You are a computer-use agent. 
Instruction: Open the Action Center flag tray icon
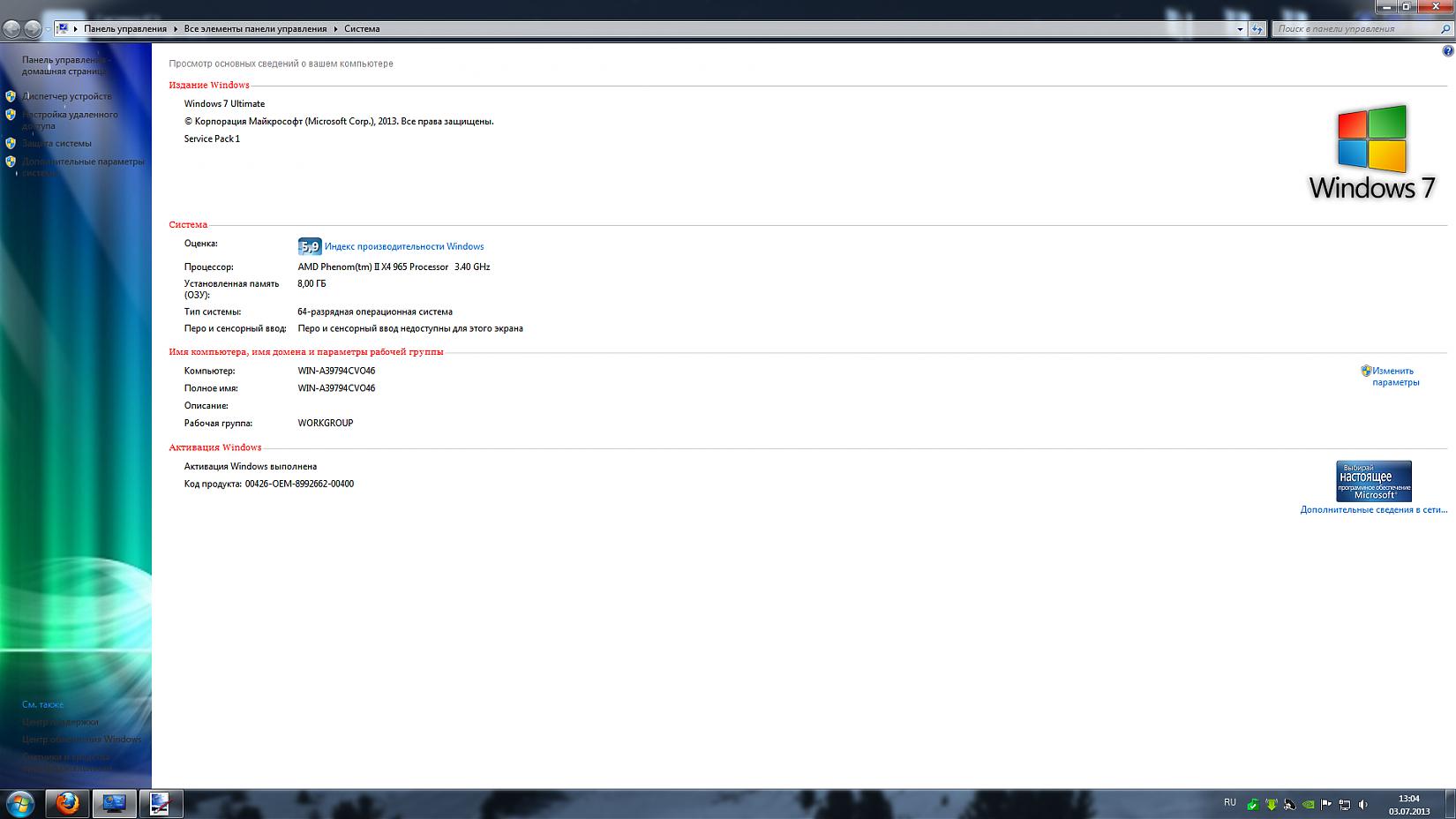point(1326,804)
